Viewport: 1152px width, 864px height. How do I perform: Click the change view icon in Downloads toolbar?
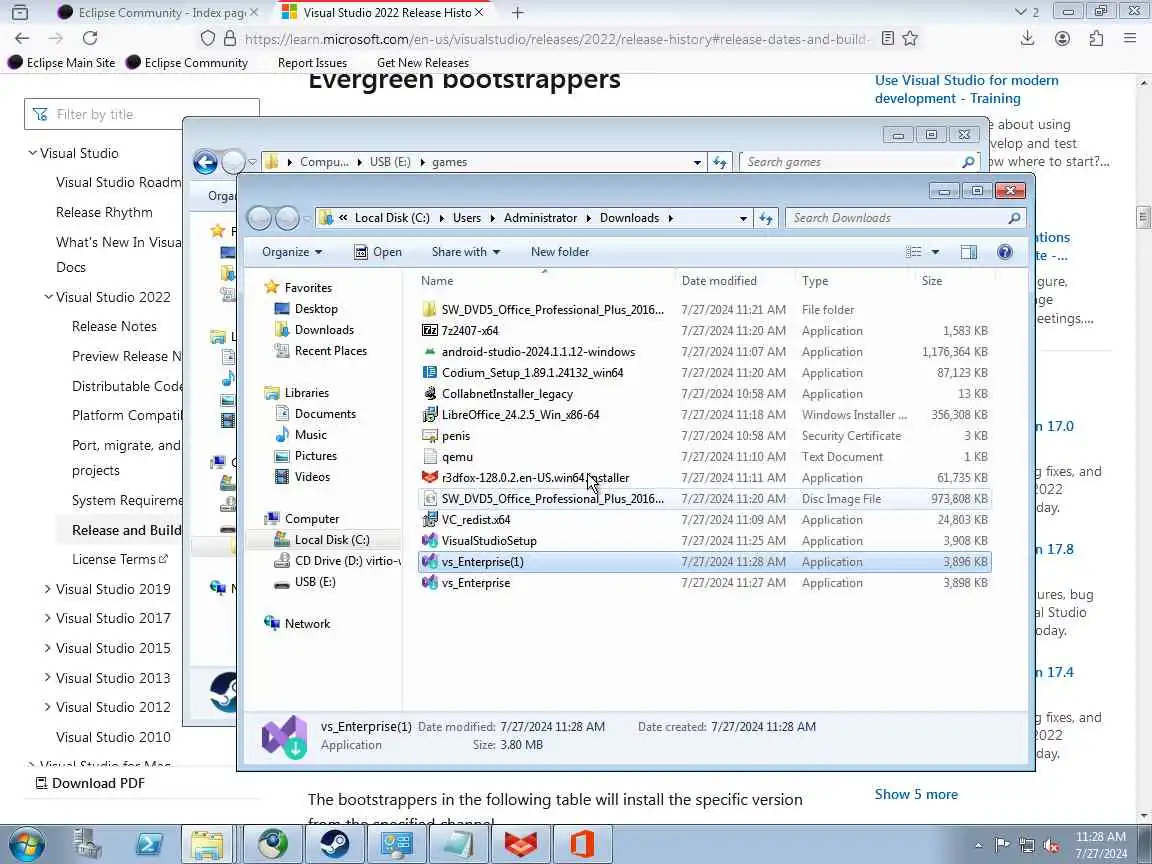point(913,252)
